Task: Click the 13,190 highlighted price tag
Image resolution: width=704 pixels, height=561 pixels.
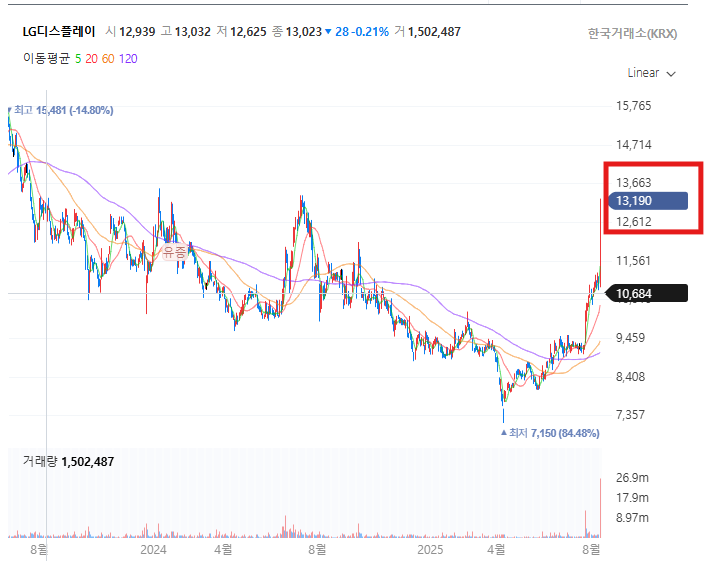Action: point(648,201)
